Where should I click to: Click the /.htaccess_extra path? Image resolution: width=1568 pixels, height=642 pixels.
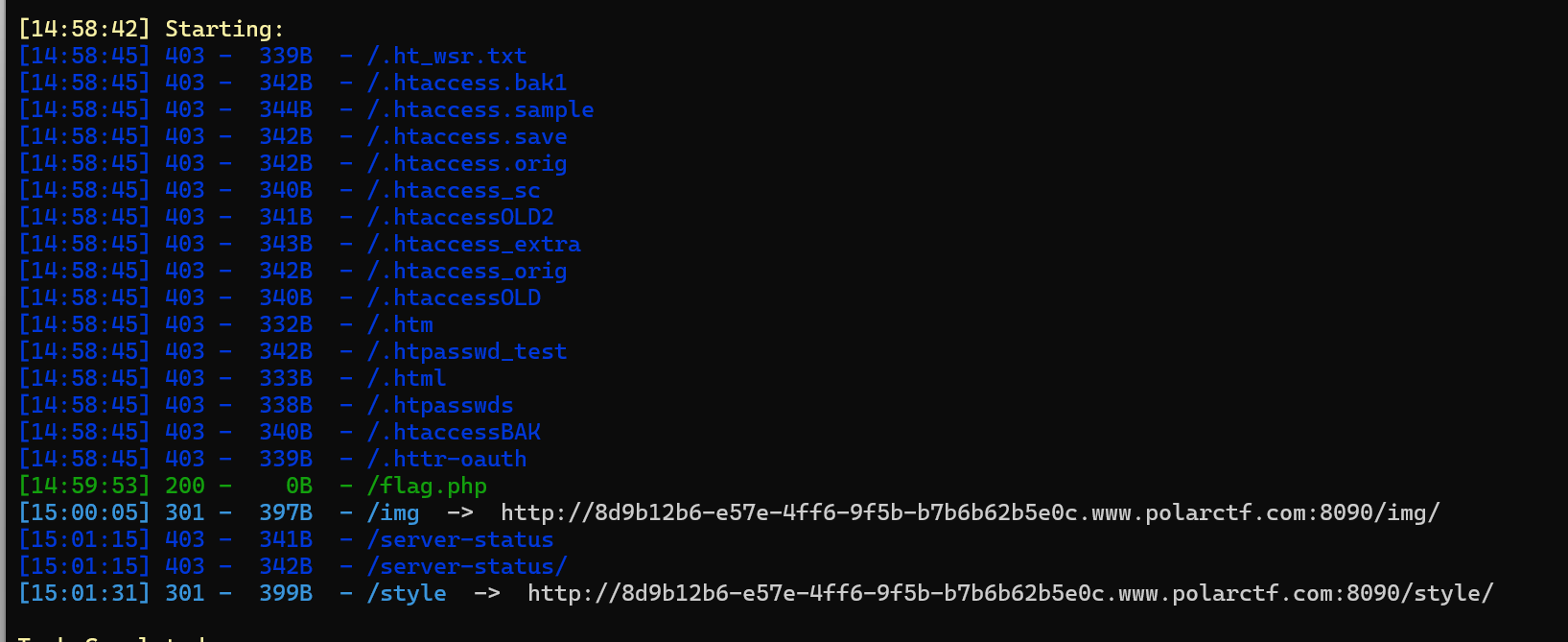[474, 244]
